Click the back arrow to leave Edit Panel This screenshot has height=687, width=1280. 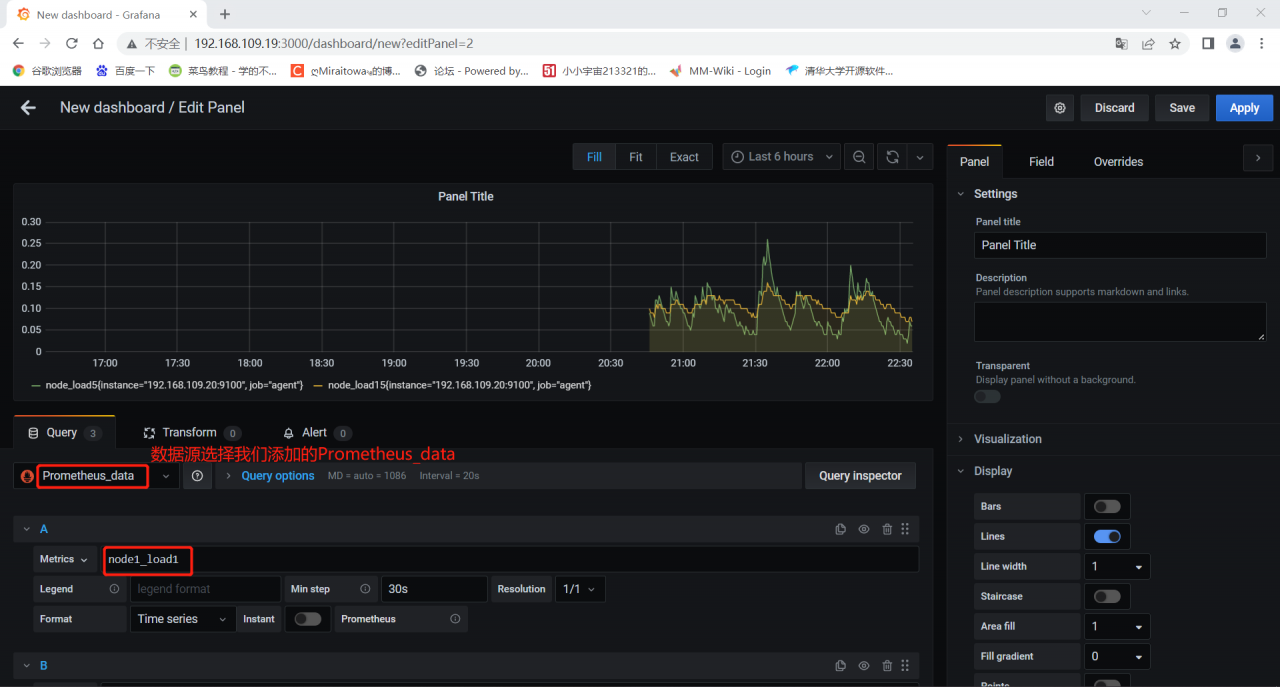28,108
